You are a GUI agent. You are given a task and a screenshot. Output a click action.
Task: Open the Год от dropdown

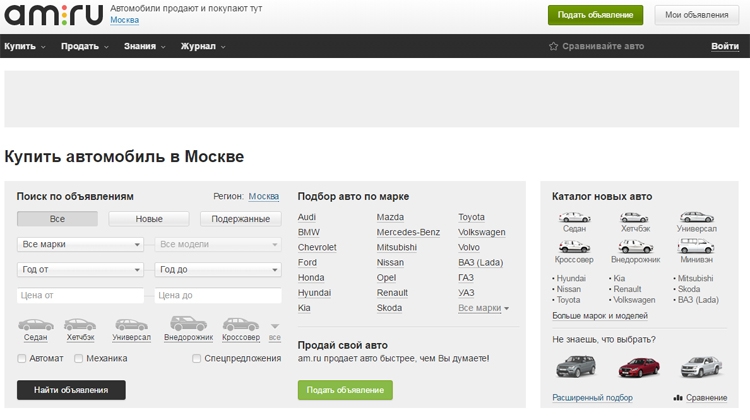pyautogui.click(x=80, y=269)
